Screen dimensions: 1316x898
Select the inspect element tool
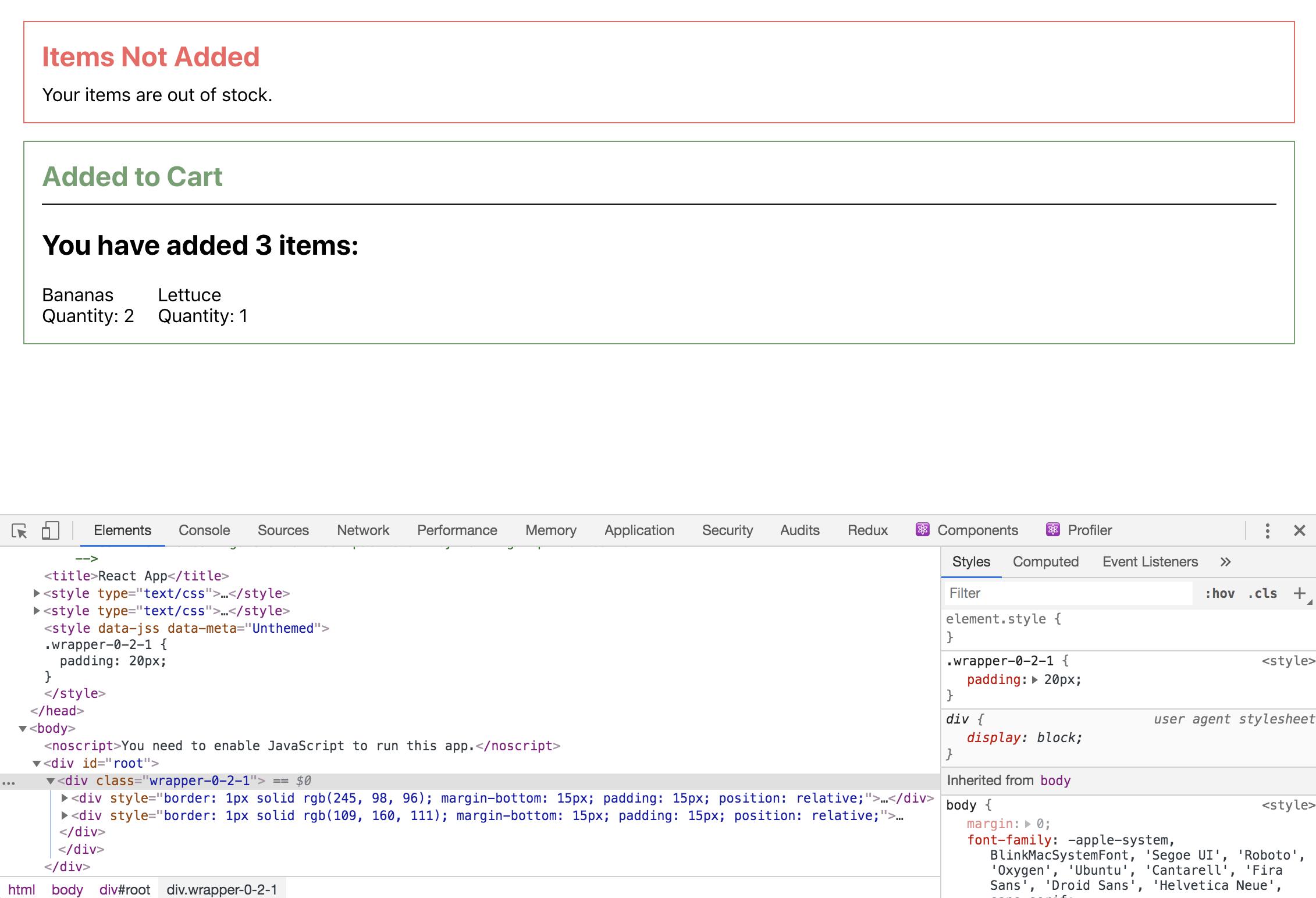pos(19,530)
